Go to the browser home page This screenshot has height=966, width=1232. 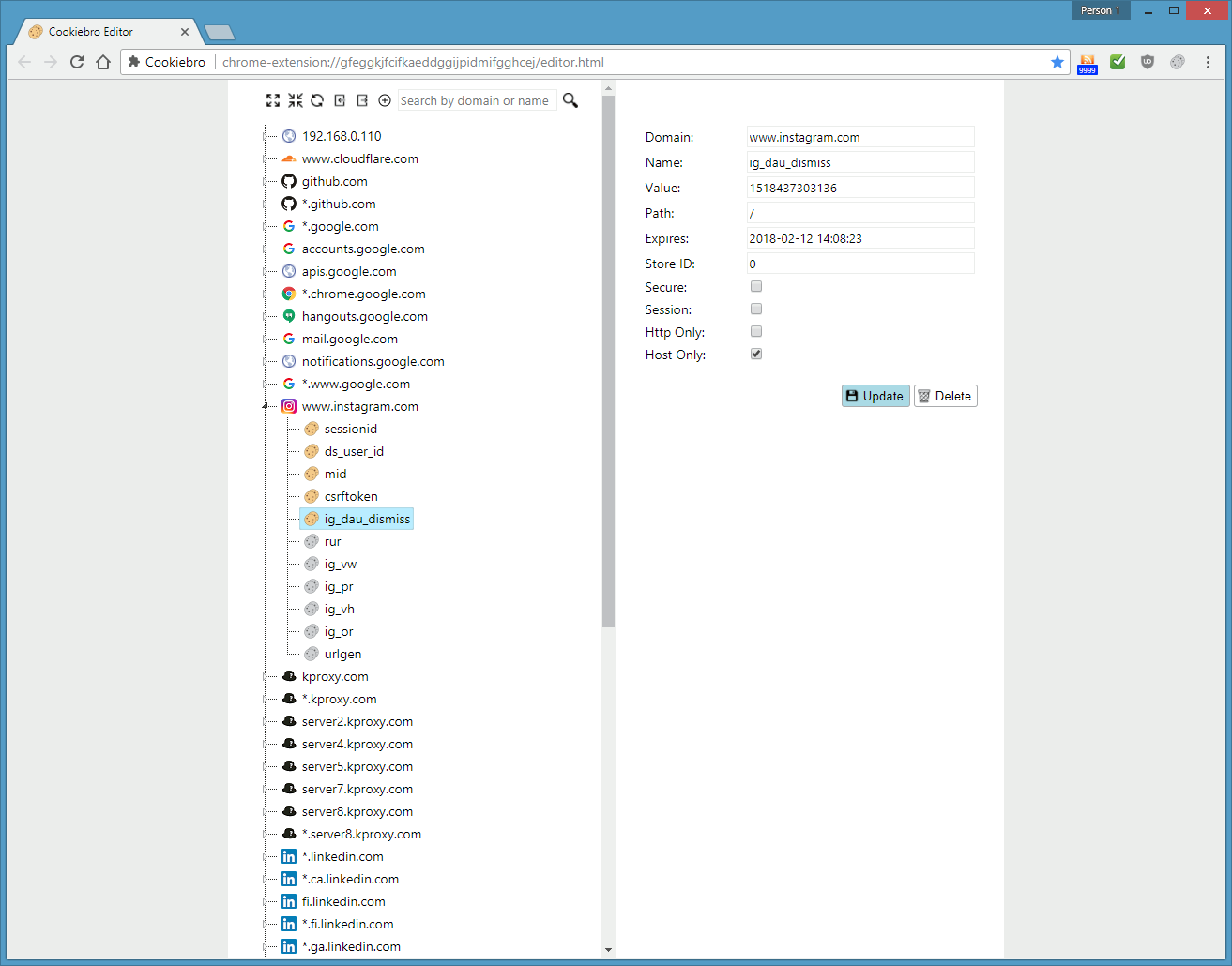coord(103,62)
